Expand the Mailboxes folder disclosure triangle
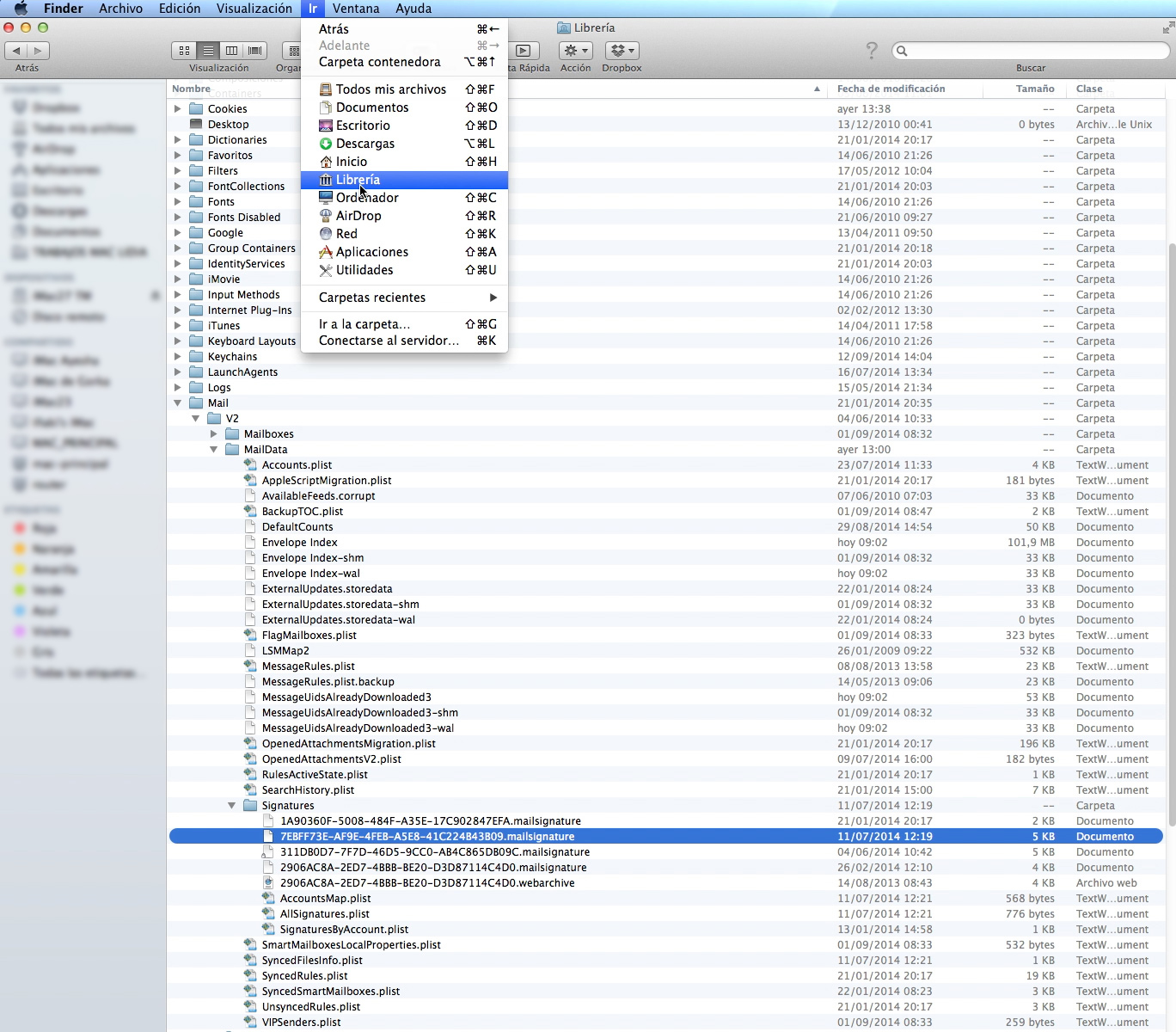 [214, 434]
